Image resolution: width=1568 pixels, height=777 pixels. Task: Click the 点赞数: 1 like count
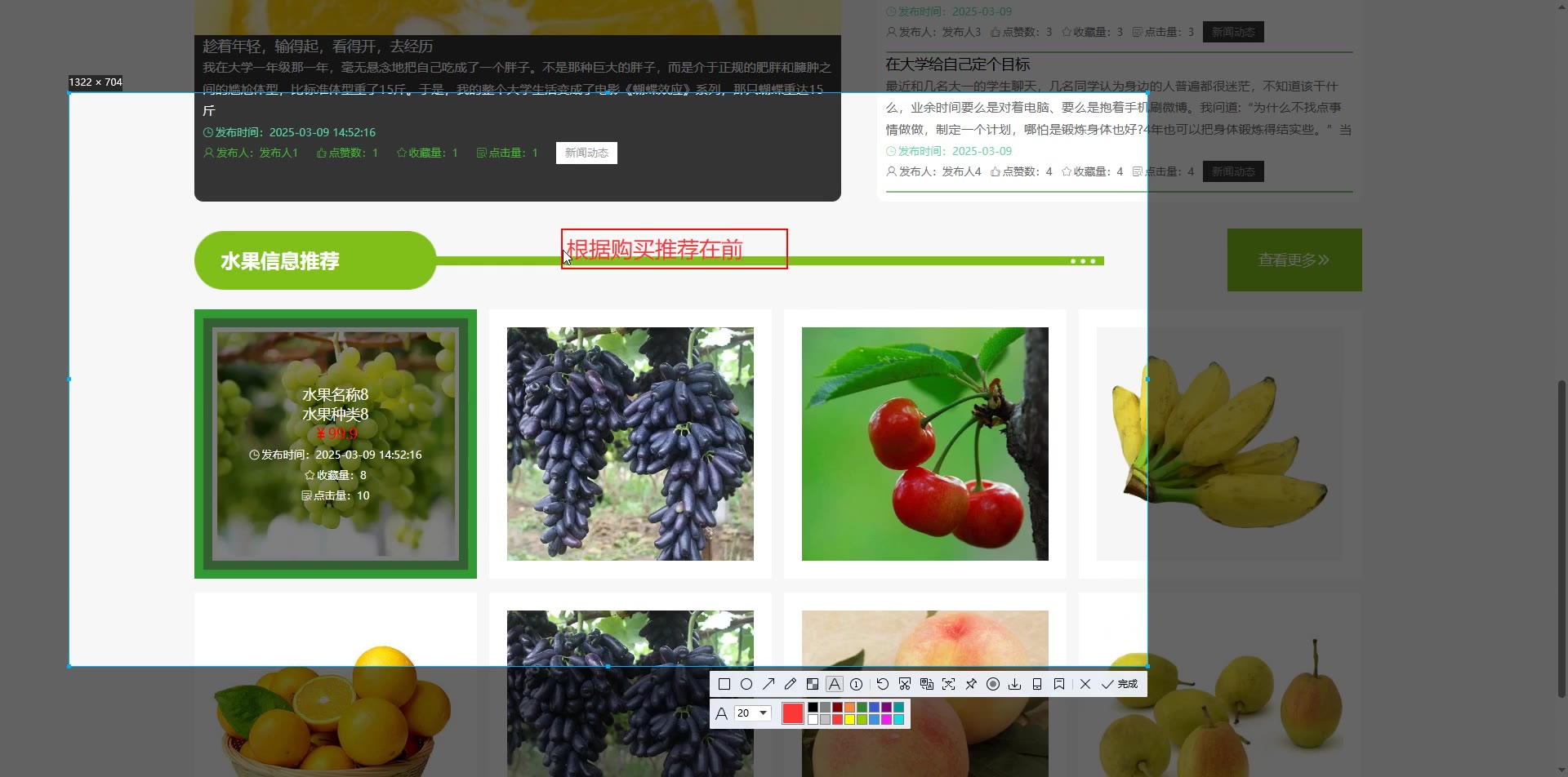pos(347,153)
